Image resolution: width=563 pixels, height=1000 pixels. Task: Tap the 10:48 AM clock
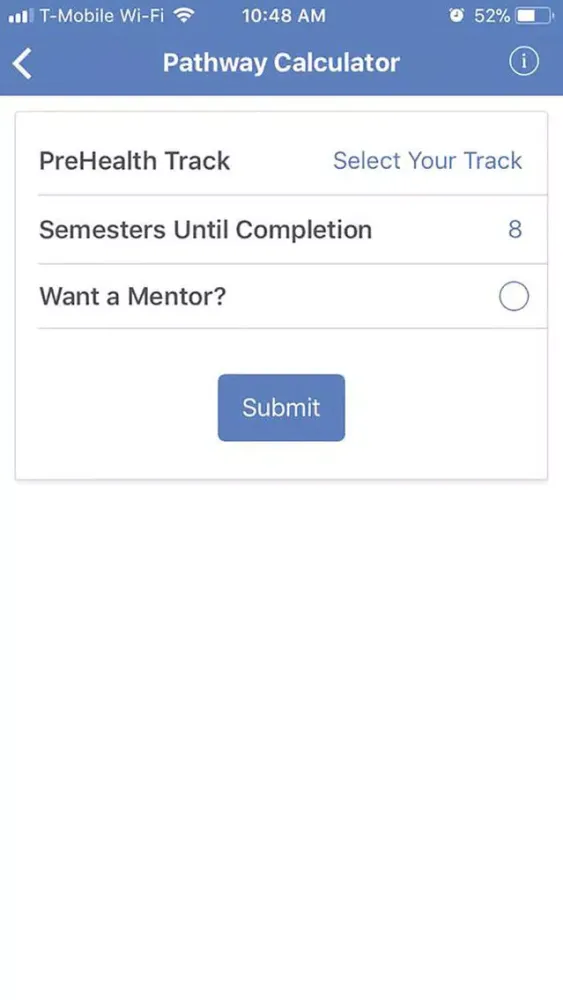click(x=284, y=16)
